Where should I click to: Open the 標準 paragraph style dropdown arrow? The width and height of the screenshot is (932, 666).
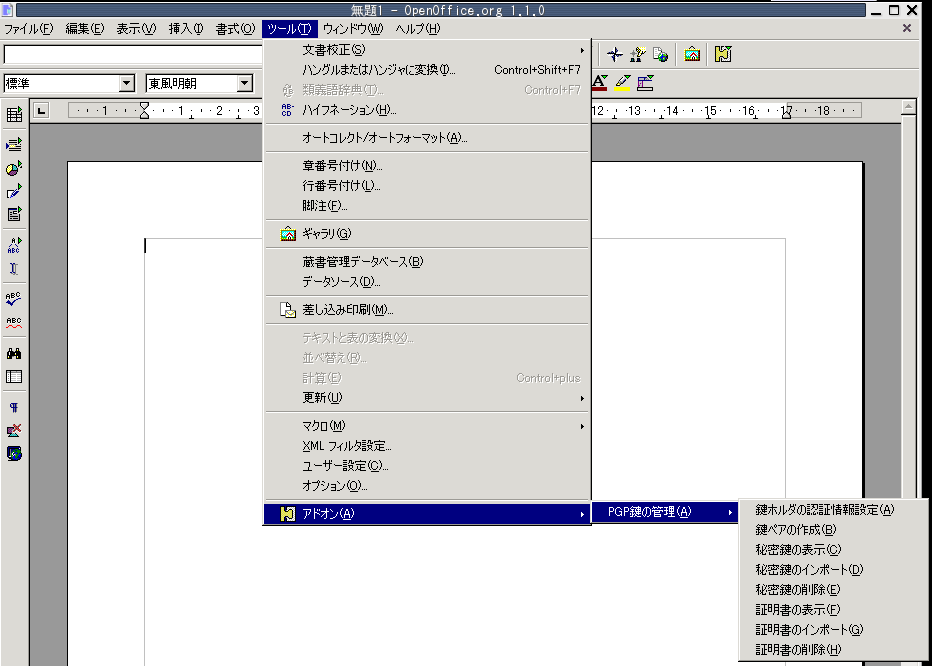coord(127,84)
